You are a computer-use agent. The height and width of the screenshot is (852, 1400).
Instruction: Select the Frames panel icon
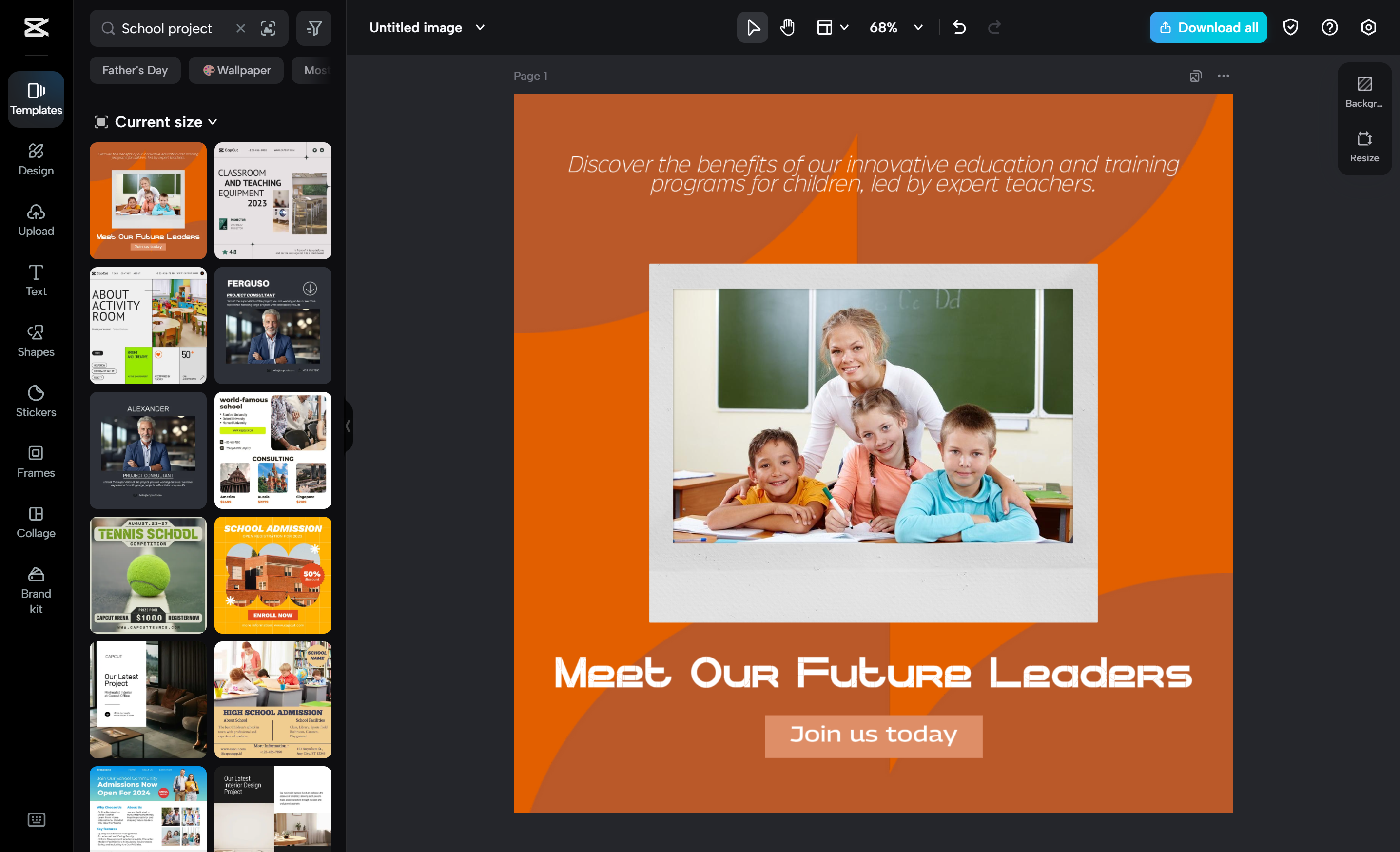(x=36, y=461)
